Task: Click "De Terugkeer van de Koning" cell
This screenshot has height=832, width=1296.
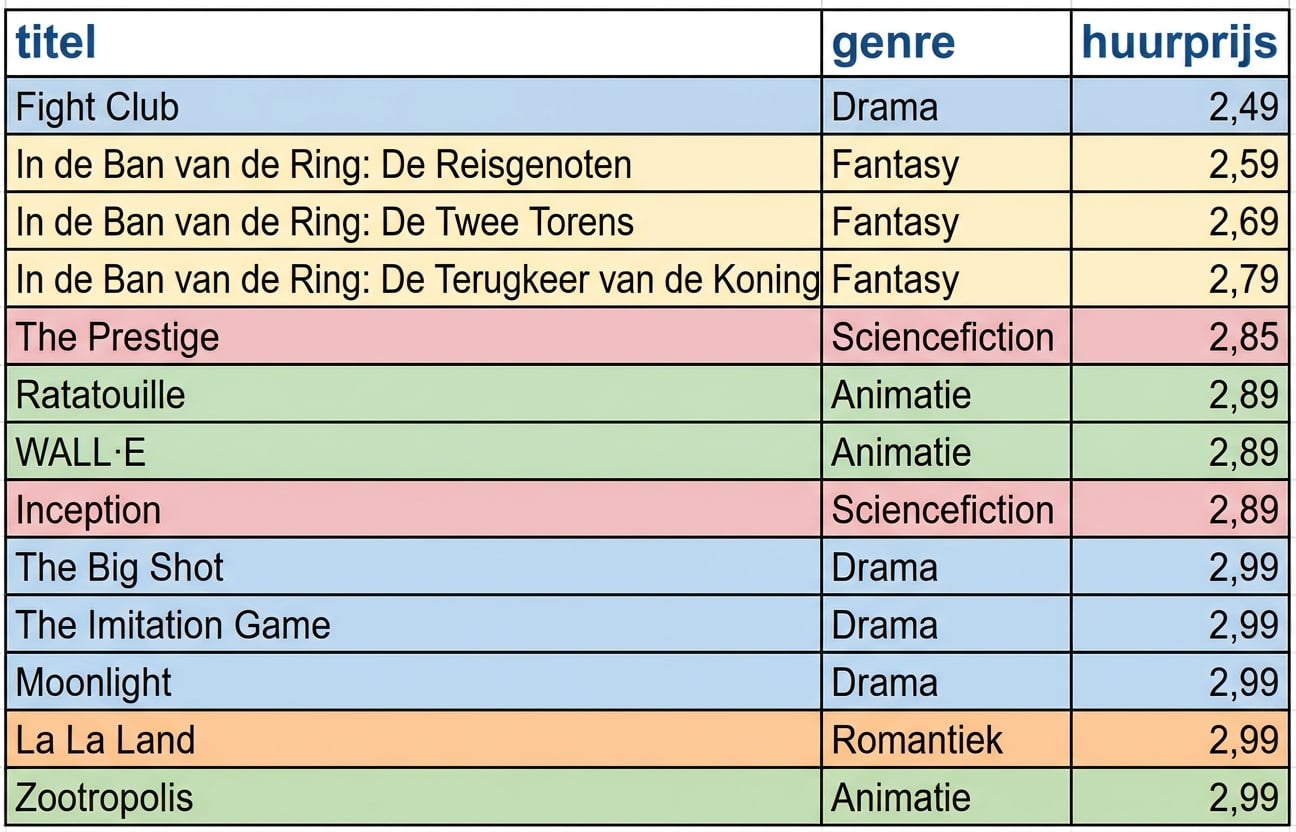Action: coord(416,280)
